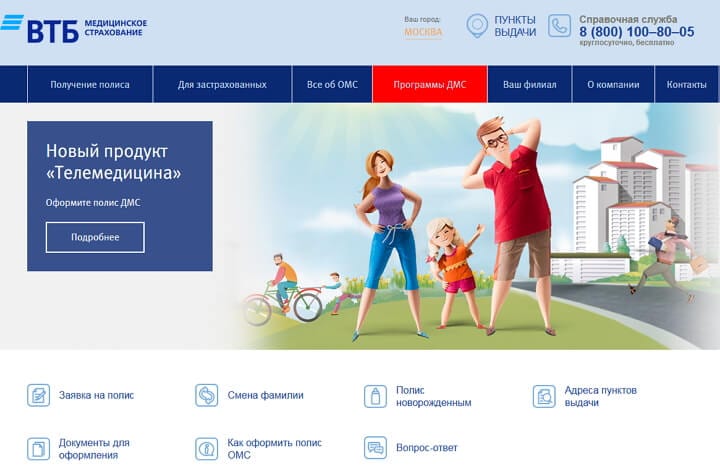Click the baby bottle icon for Полис новорожденным
Screen dimensions: 720x474
[375, 396]
